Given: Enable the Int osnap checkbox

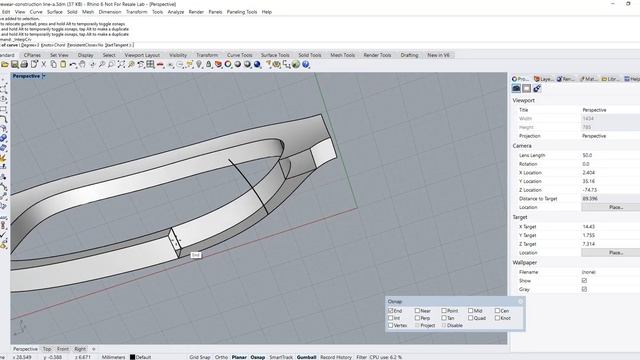Looking at the screenshot, I should pyautogui.click(x=391, y=318).
